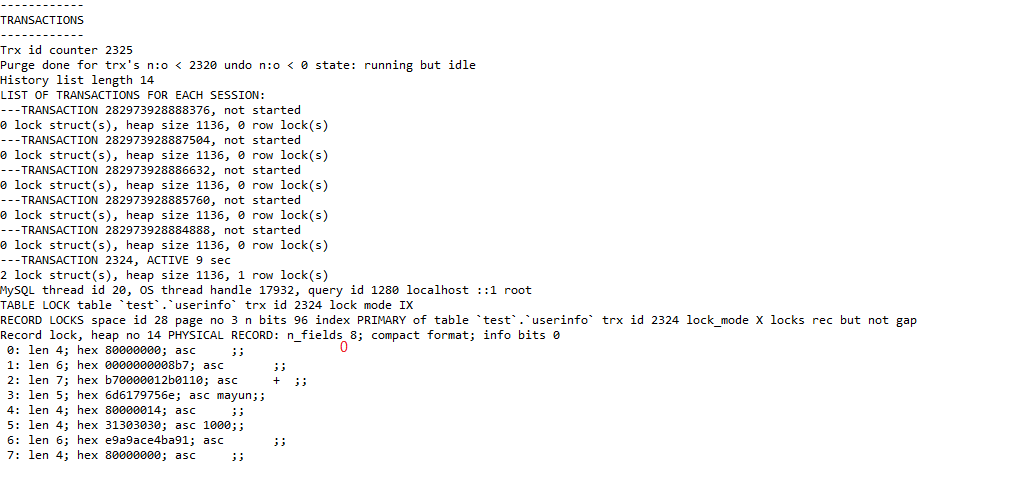The image size is (1036, 481).
Task: Click the 'Purge done for trx's' line
Action: pyautogui.click(x=238, y=65)
